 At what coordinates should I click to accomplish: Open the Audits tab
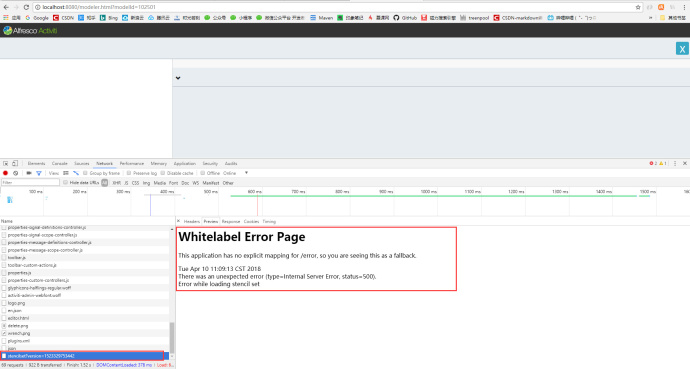(x=231, y=164)
